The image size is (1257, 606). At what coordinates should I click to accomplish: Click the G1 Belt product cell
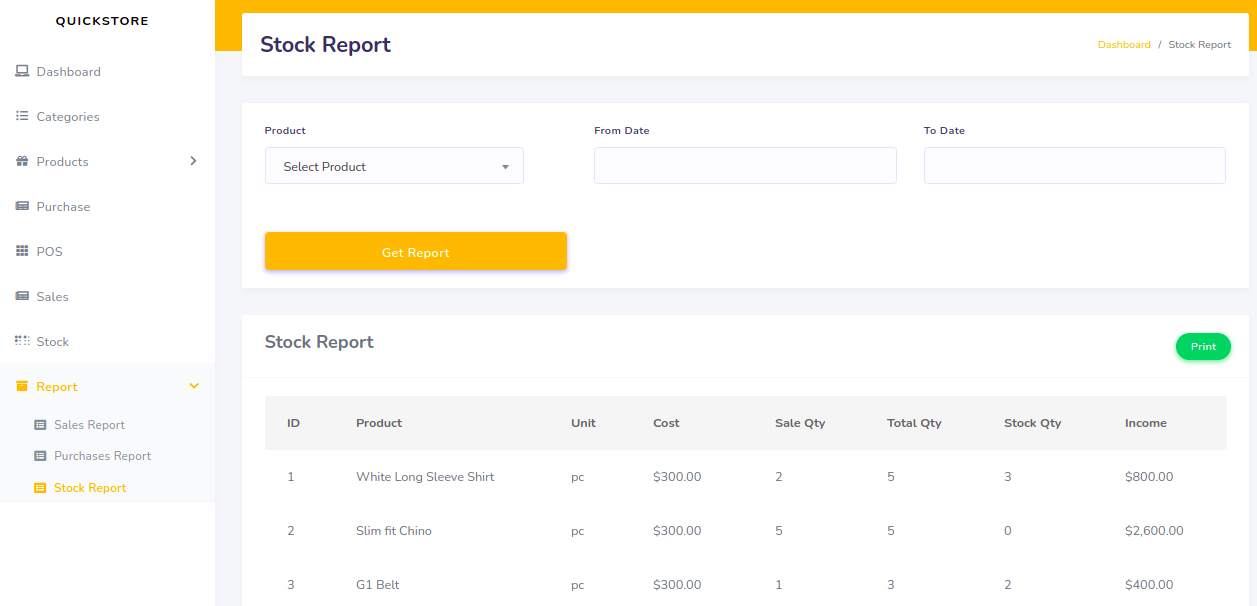pos(378,585)
